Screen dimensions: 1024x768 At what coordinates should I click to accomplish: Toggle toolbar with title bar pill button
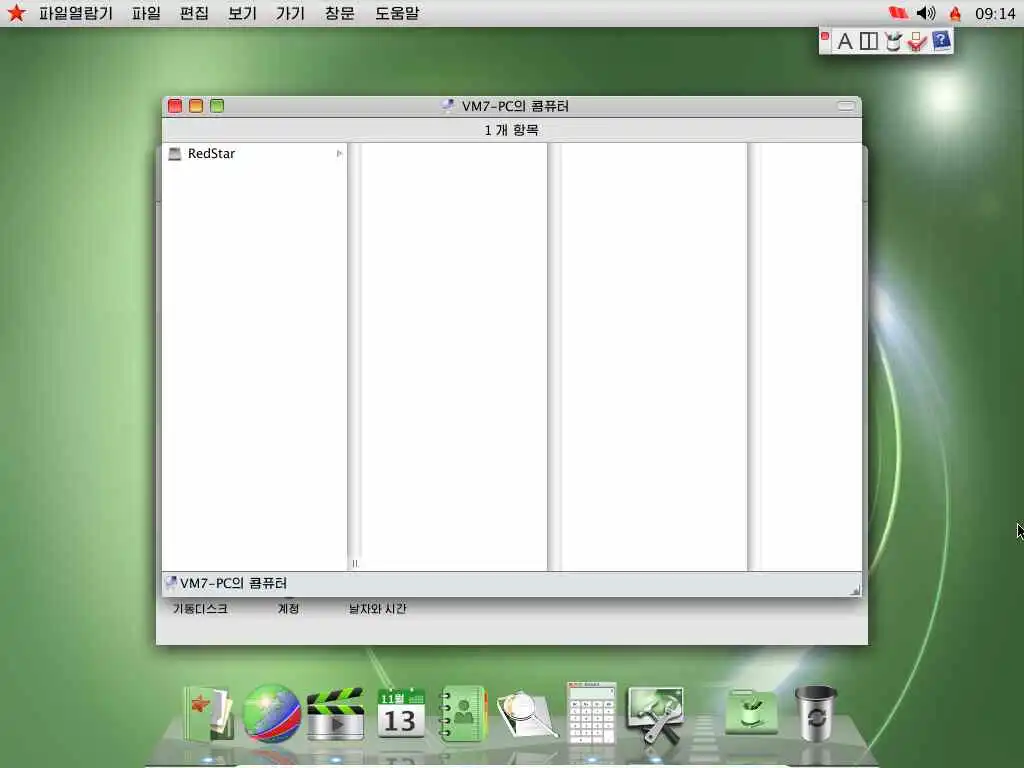point(846,106)
